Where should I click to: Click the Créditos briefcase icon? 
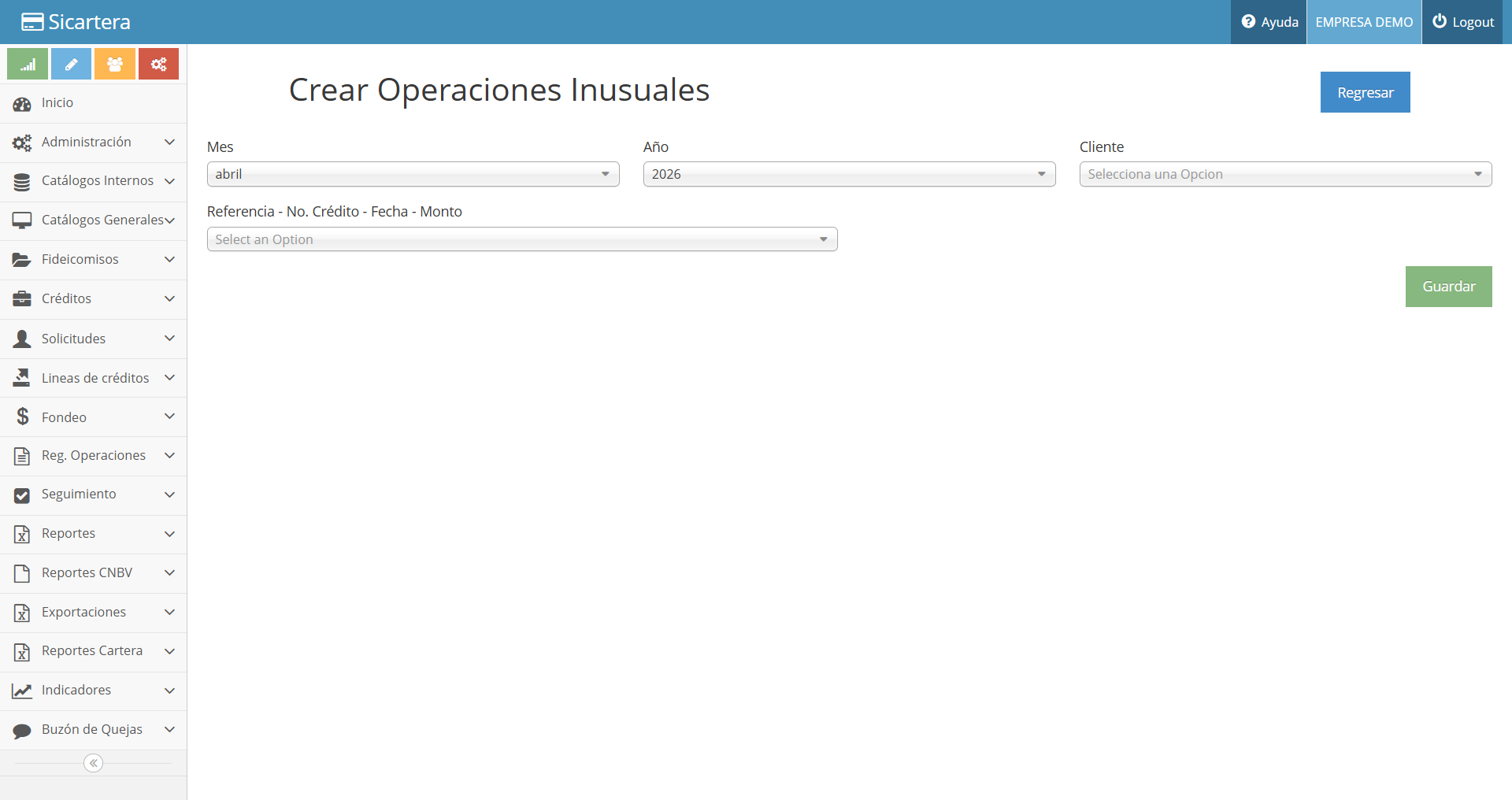click(x=22, y=299)
